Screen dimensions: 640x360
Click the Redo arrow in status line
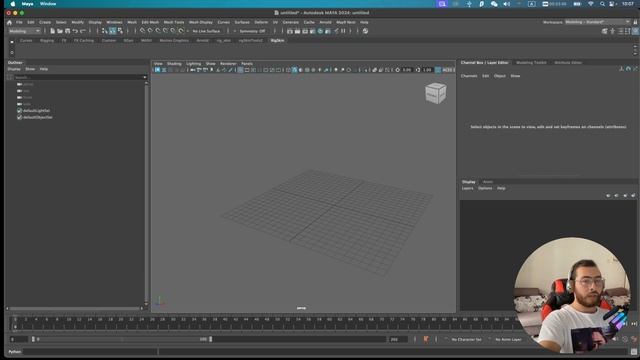point(83,31)
